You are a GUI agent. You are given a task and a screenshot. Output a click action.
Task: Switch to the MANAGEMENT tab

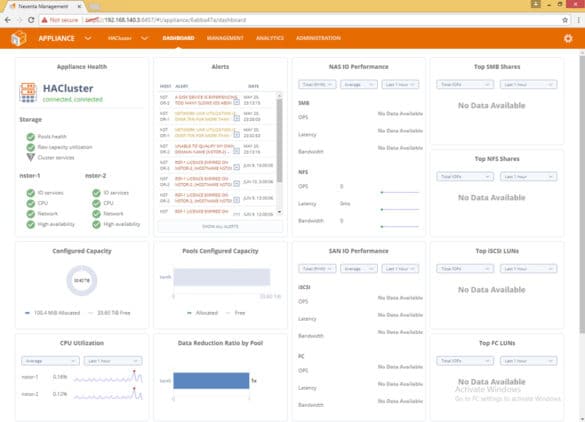click(x=225, y=38)
